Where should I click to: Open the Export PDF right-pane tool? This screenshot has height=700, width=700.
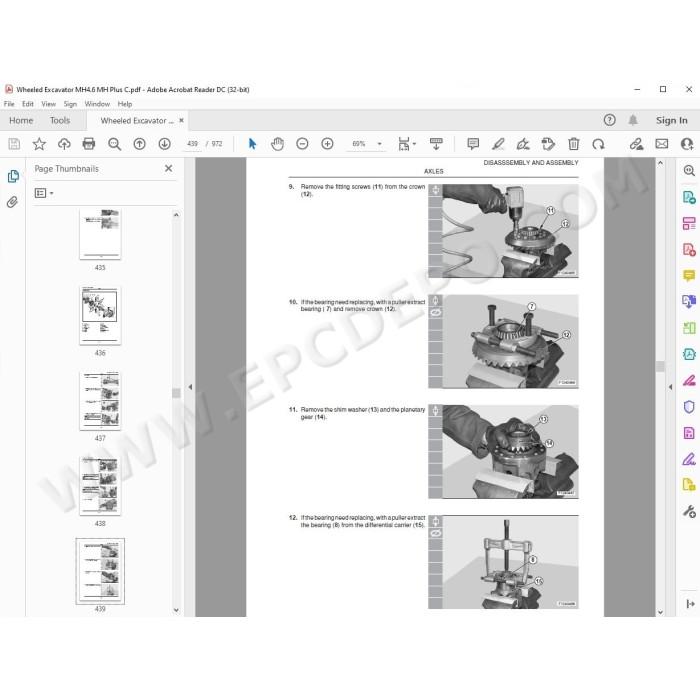tap(689, 197)
